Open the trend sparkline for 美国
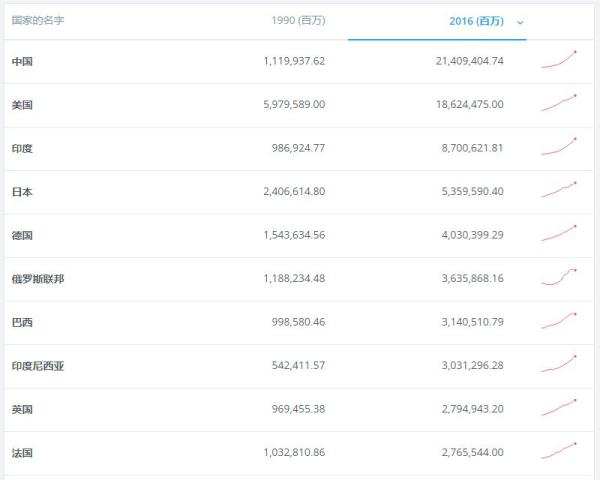 [559, 103]
